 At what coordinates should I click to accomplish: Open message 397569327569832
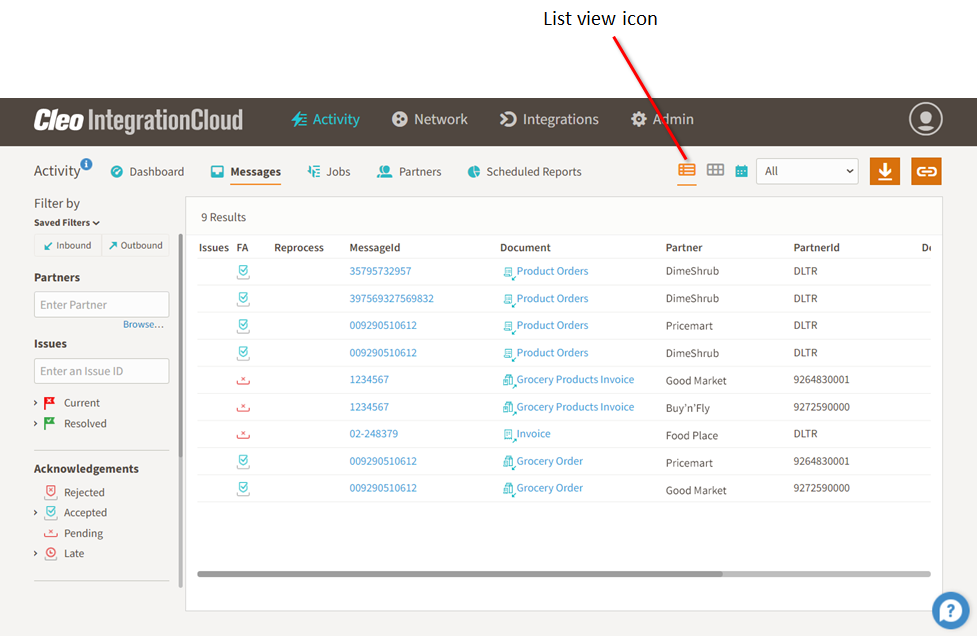coord(391,298)
